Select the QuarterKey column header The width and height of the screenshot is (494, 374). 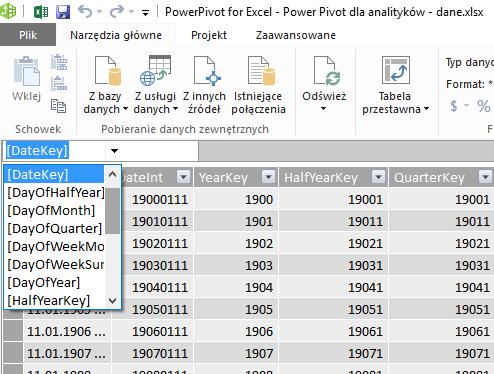coord(429,177)
